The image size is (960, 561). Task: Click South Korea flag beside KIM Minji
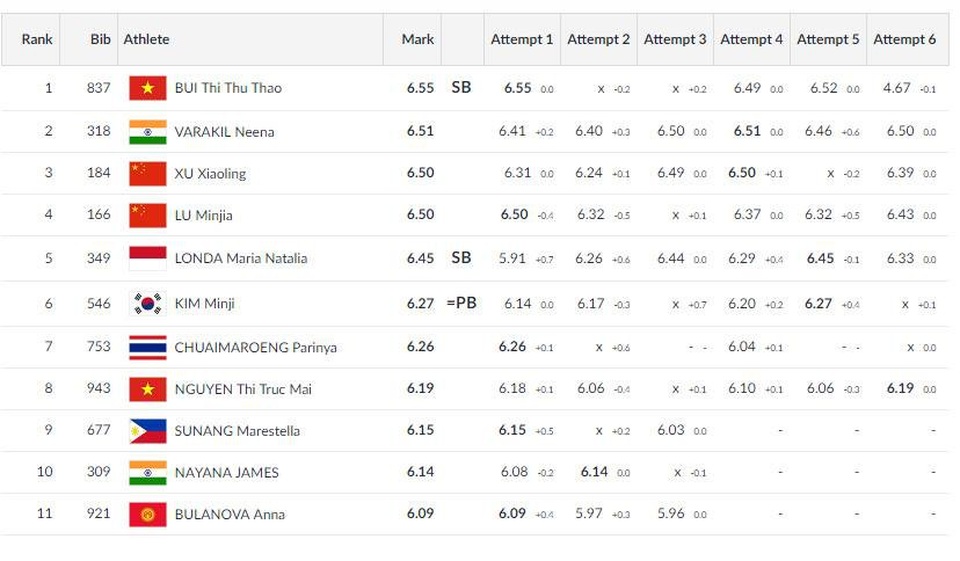point(148,304)
